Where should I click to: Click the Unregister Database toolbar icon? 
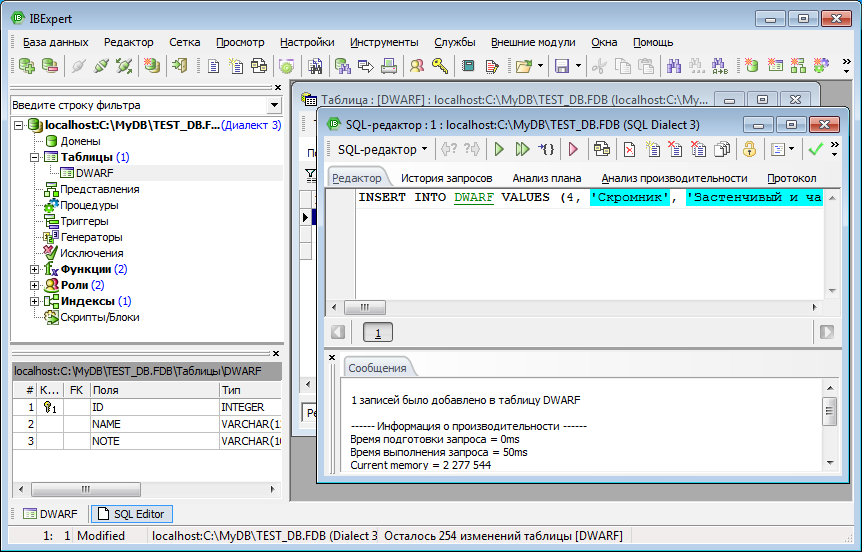(50, 66)
